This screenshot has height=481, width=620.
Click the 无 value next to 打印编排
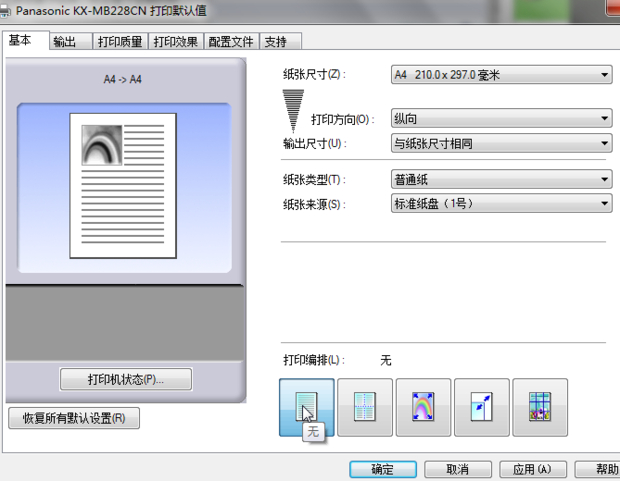[386, 360]
